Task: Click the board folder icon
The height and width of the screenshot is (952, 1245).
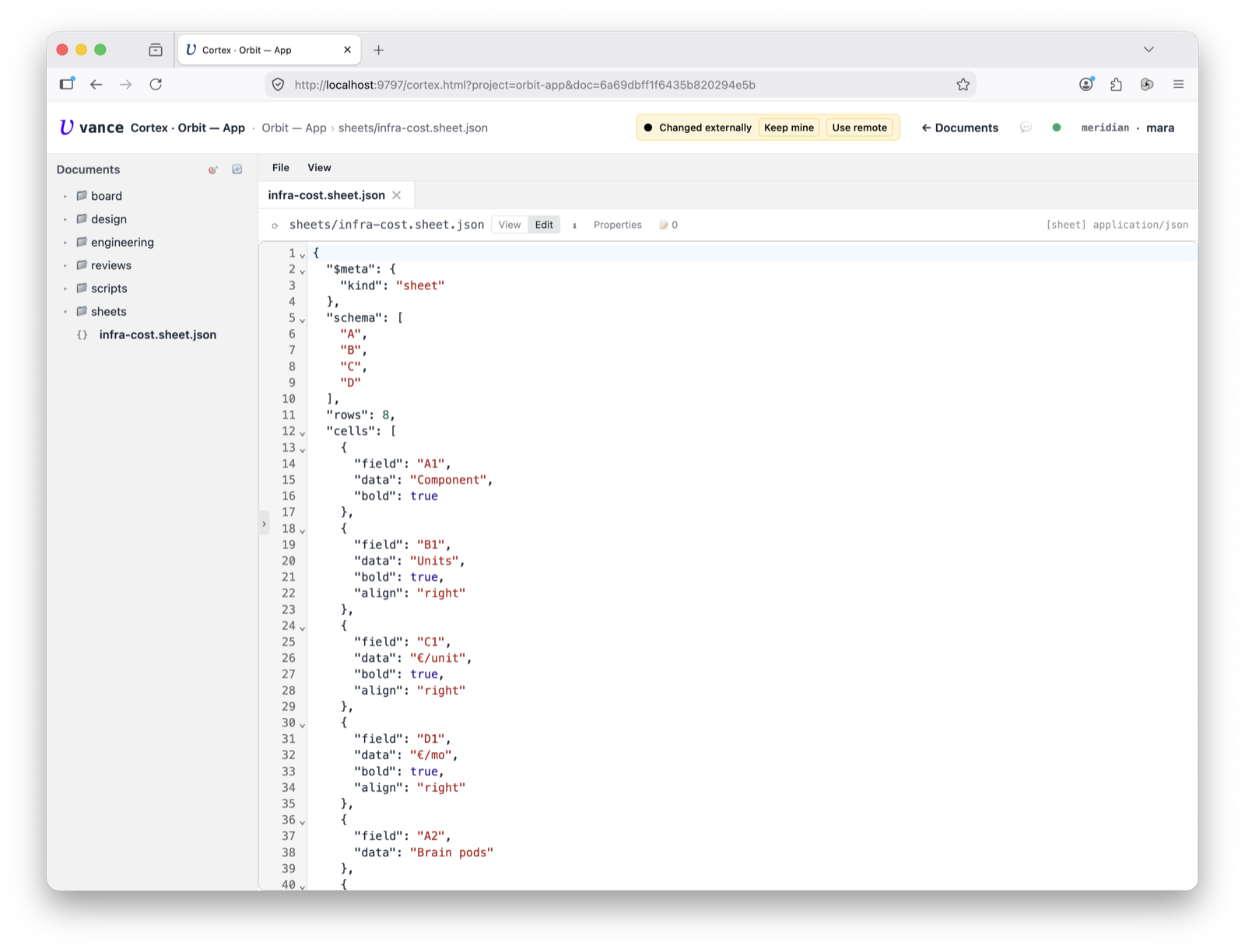Action: tap(81, 196)
